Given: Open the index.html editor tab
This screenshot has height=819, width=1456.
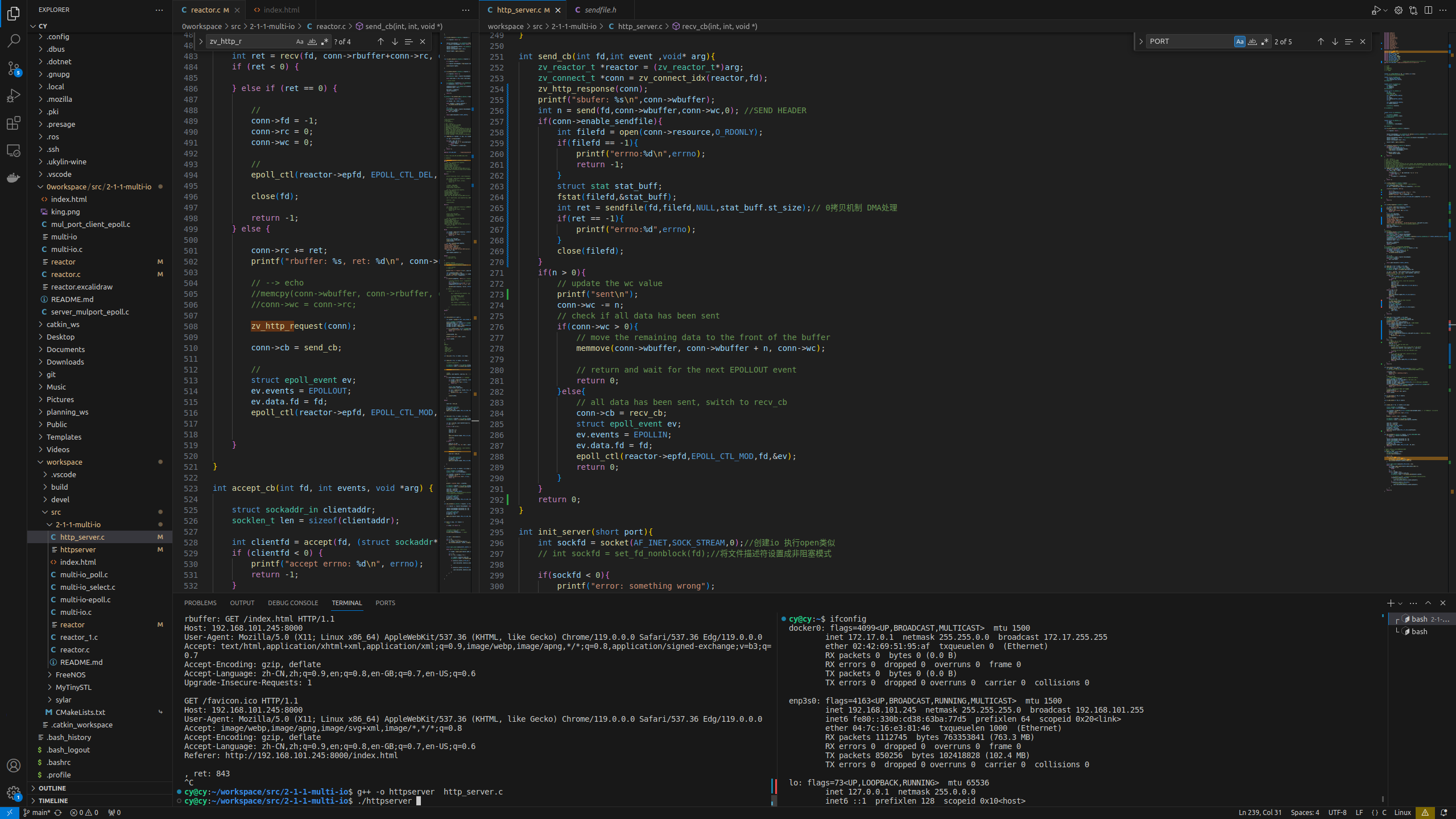Looking at the screenshot, I should pyautogui.click(x=281, y=10).
